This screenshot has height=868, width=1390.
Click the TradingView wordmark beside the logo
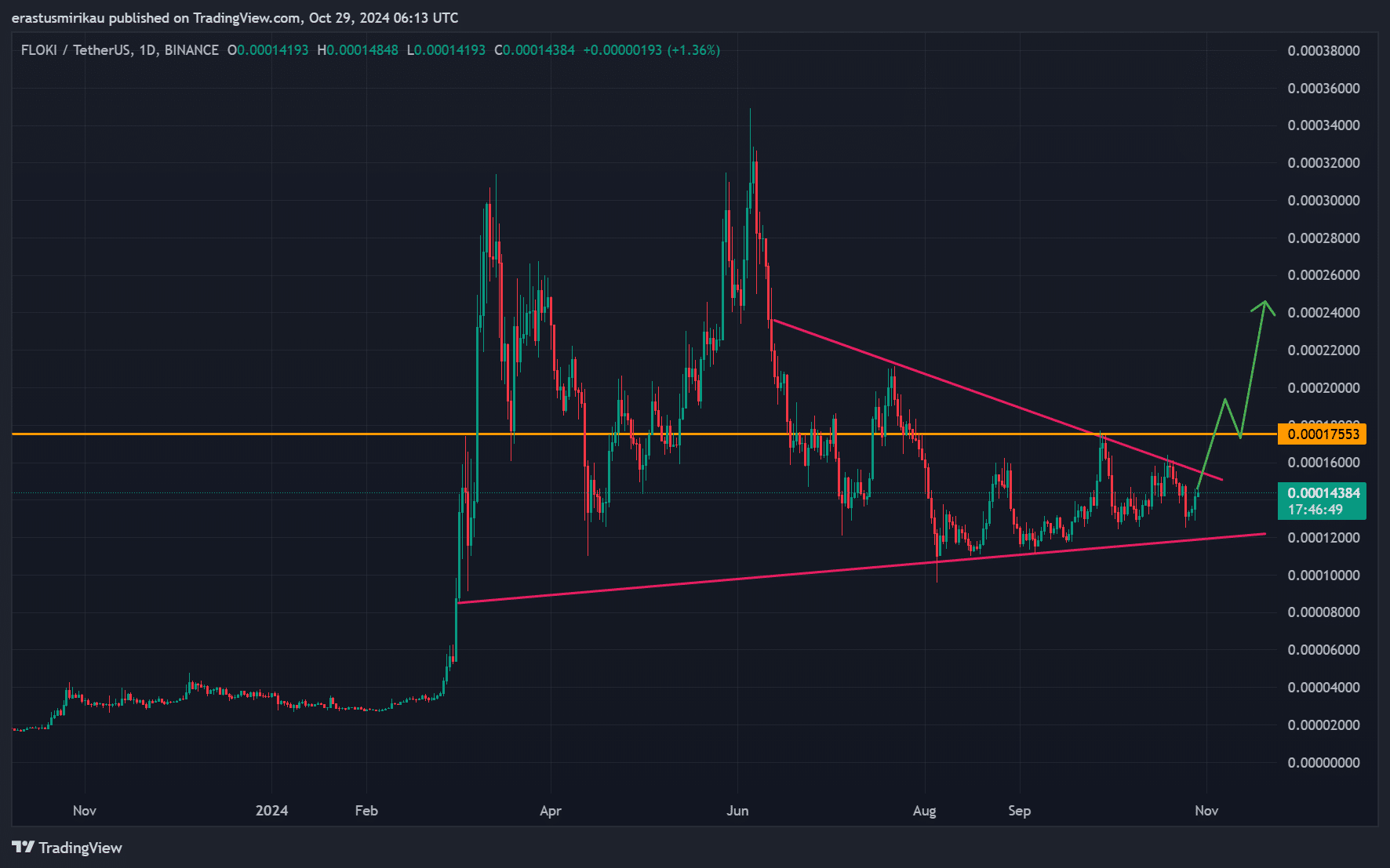coord(81,848)
